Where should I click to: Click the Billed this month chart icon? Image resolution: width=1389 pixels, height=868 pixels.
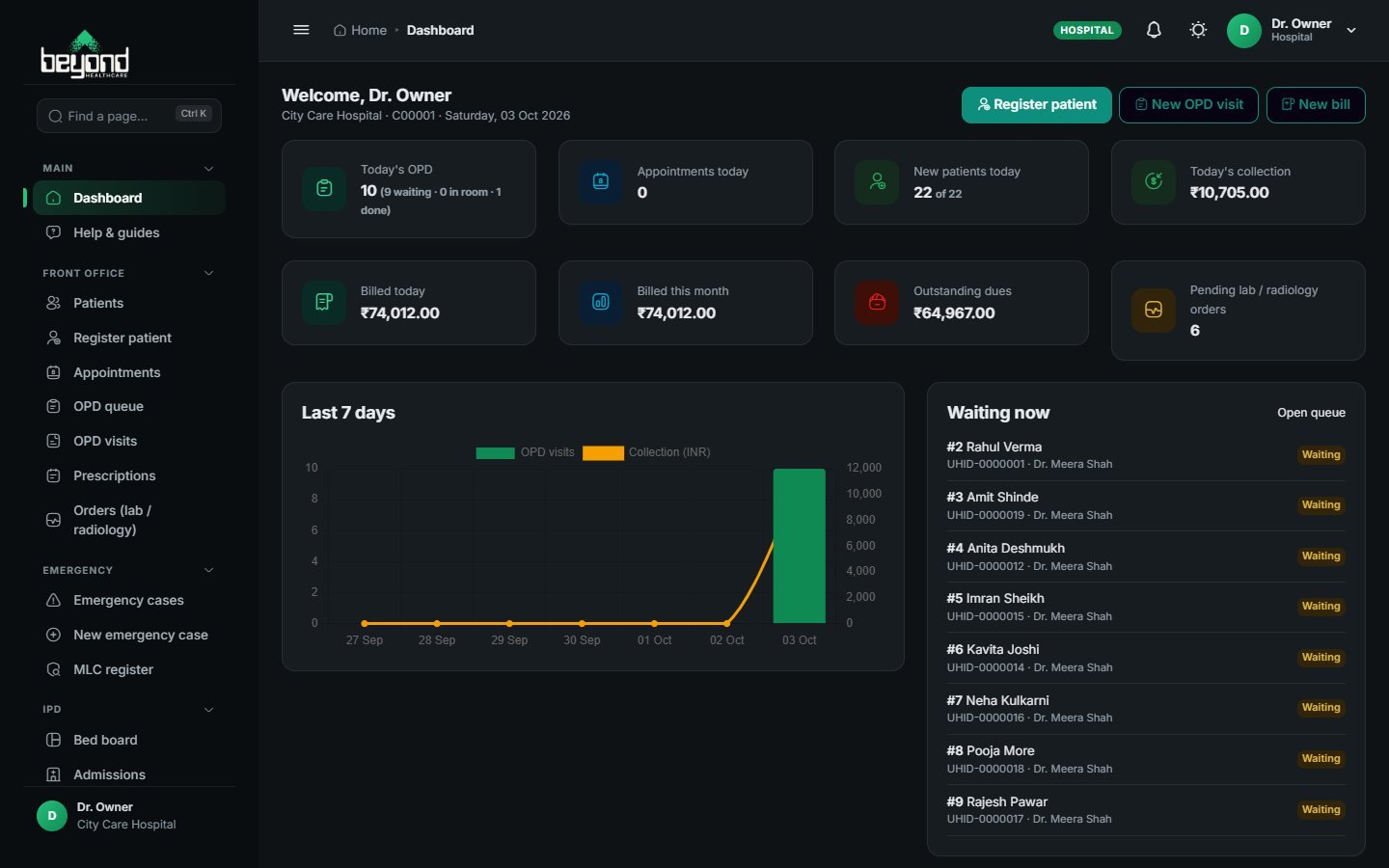pos(601,302)
